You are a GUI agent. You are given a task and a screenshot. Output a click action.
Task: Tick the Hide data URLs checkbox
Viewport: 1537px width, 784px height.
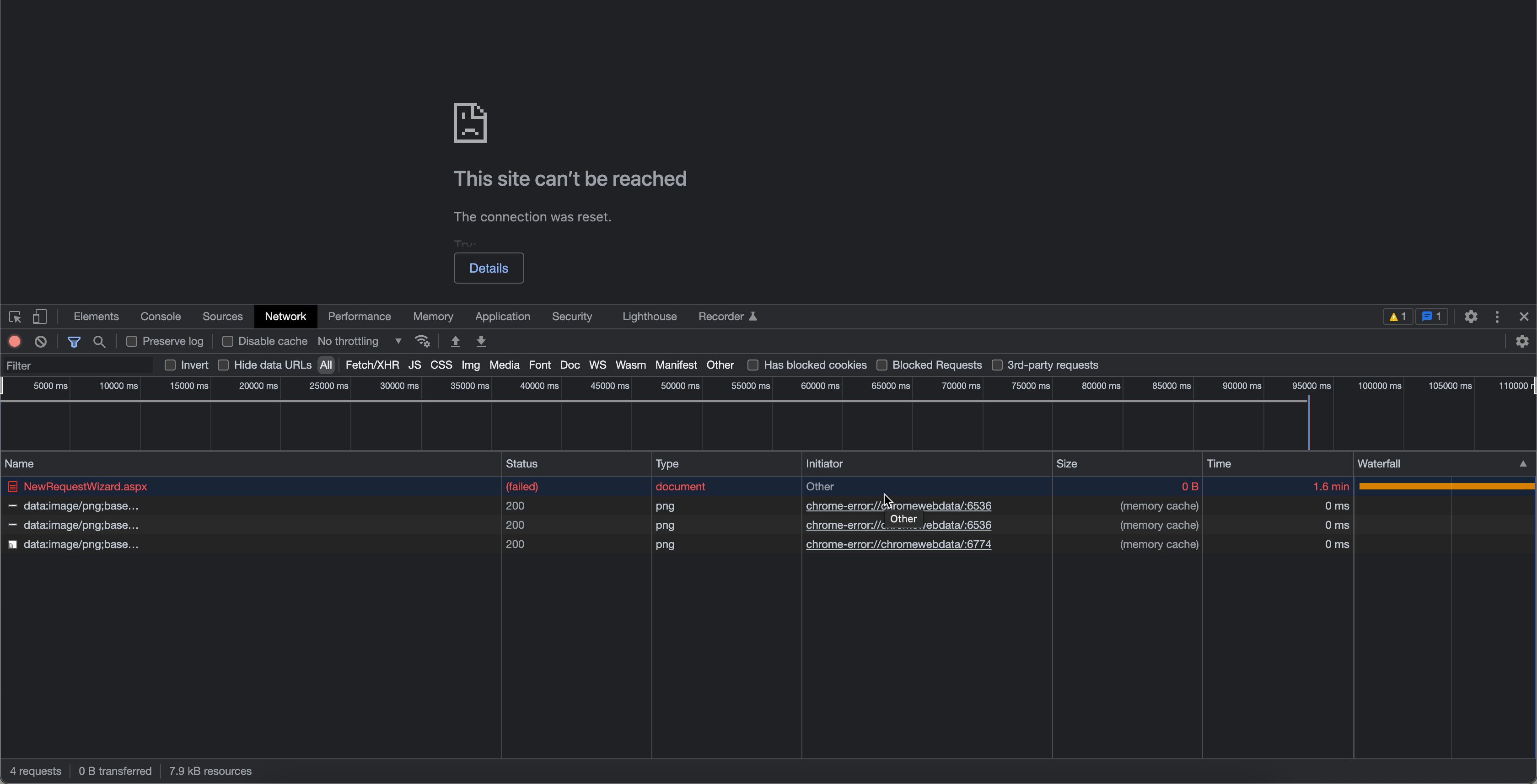(223, 365)
